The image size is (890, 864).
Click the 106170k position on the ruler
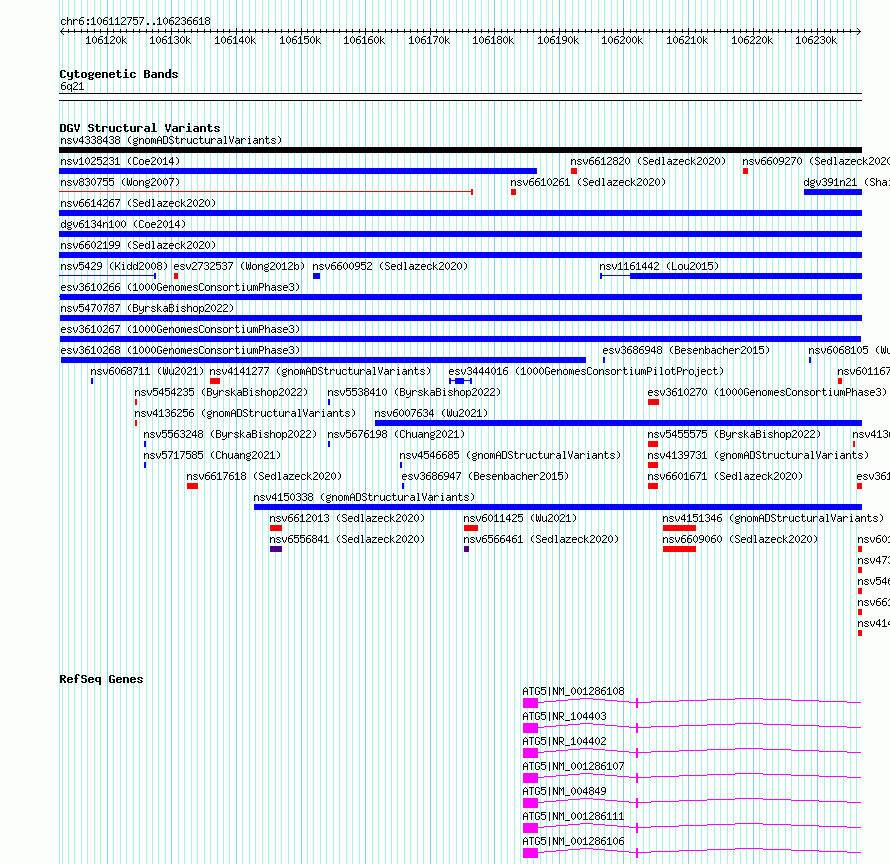tap(429, 40)
